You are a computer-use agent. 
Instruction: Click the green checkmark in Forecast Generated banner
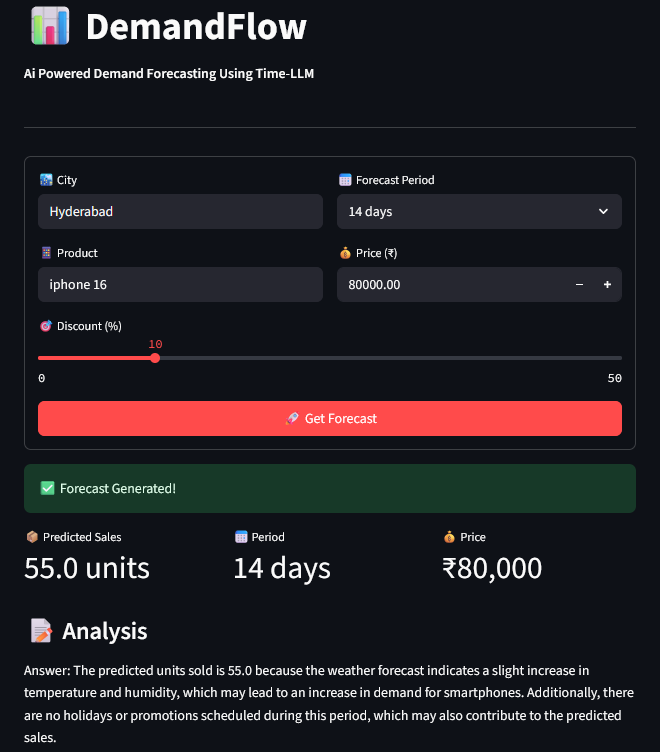(x=47, y=488)
